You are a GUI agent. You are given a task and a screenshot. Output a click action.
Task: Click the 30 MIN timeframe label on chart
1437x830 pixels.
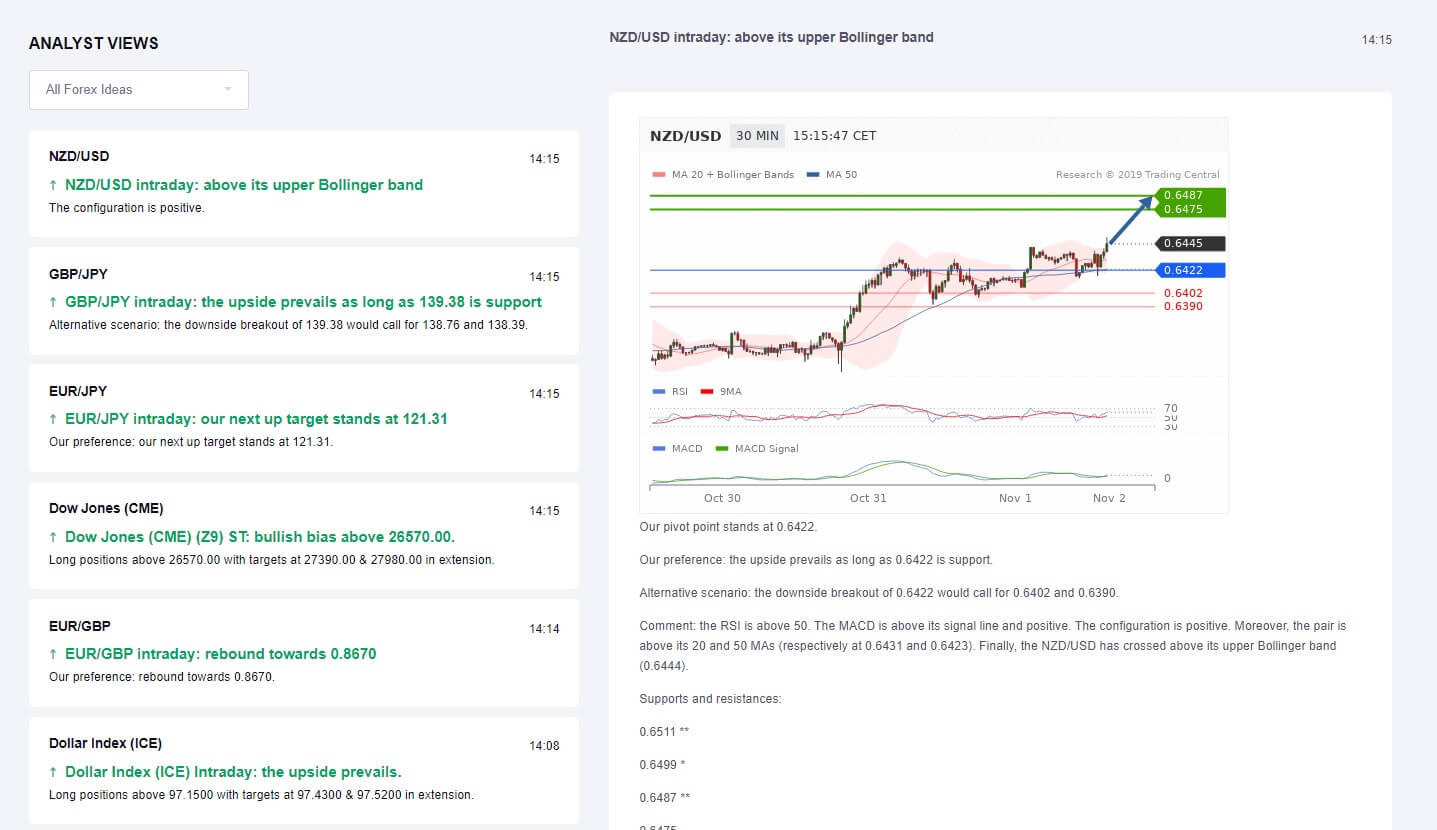[757, 136]
